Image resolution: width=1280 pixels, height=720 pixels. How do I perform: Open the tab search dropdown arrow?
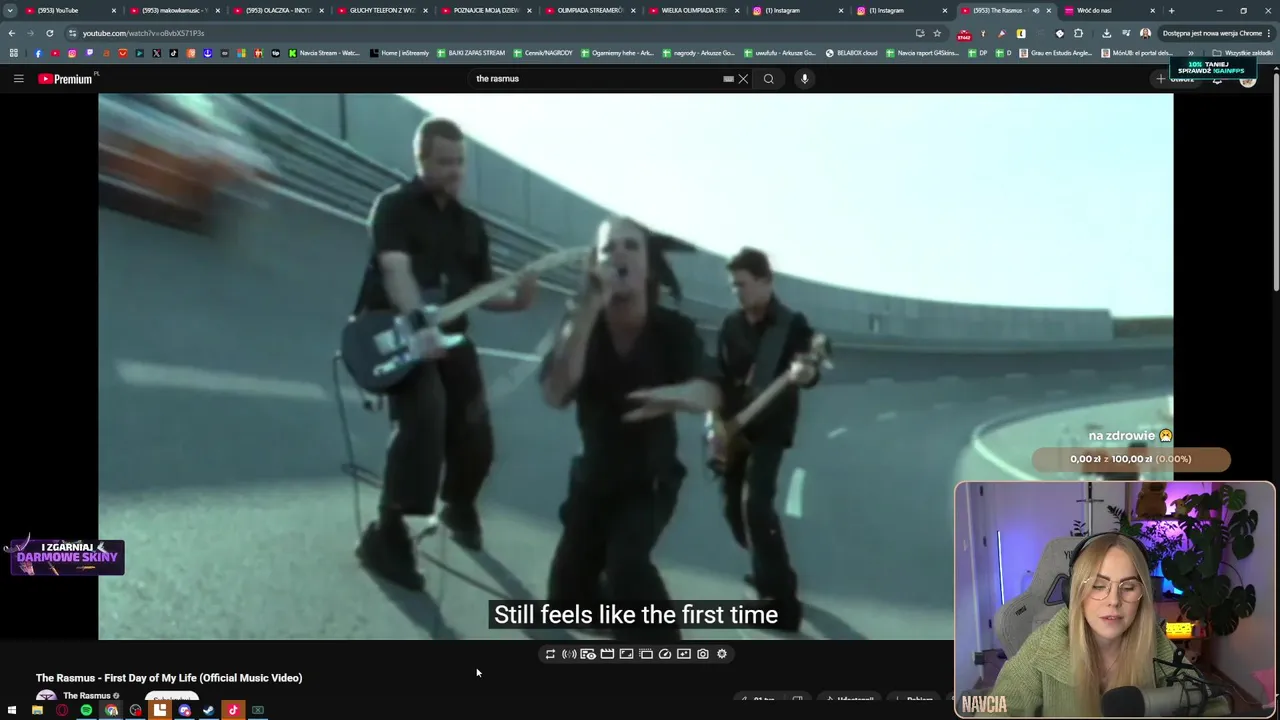point(10,11)
